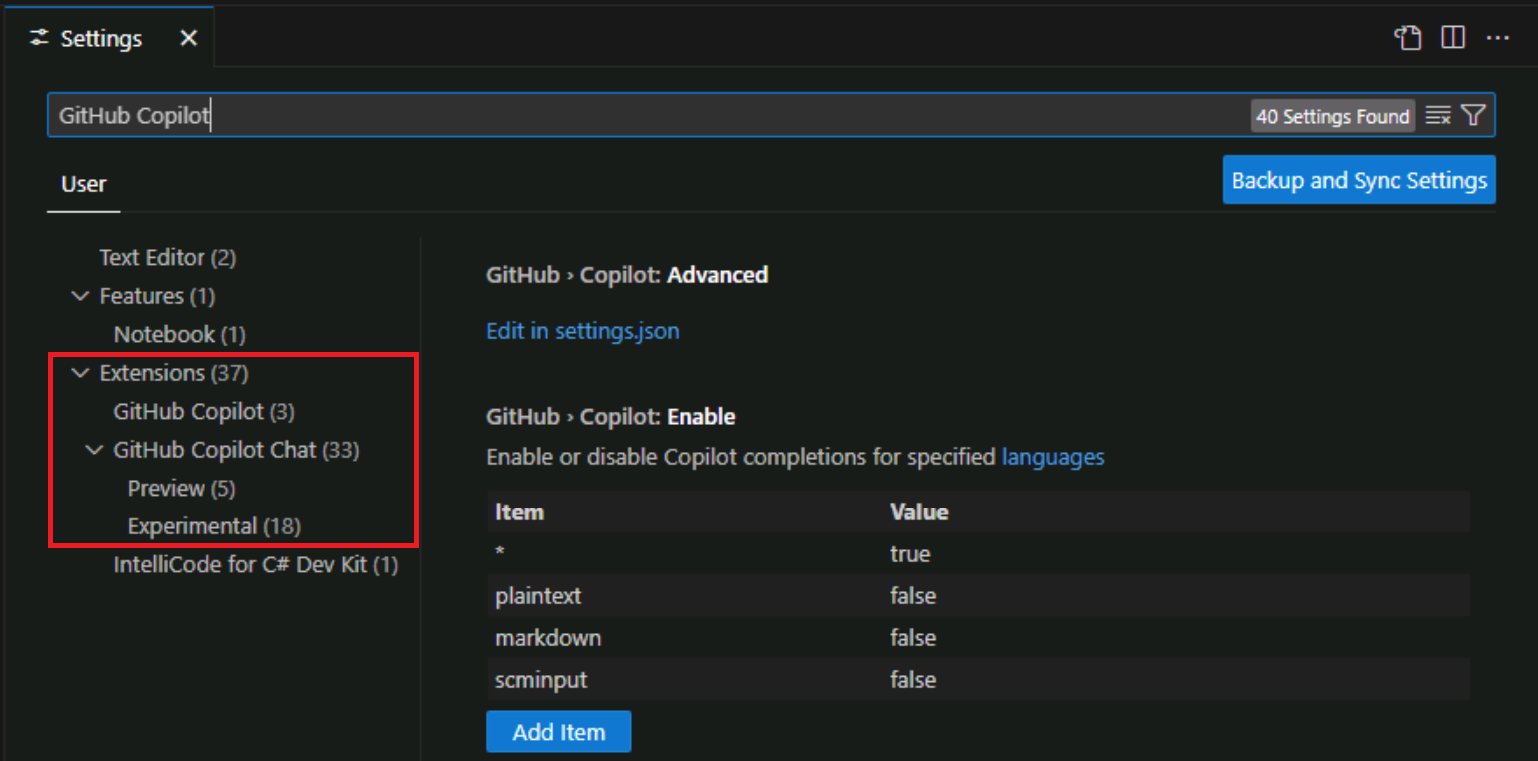Switch to the User settings tab

[x=84, y=184]
